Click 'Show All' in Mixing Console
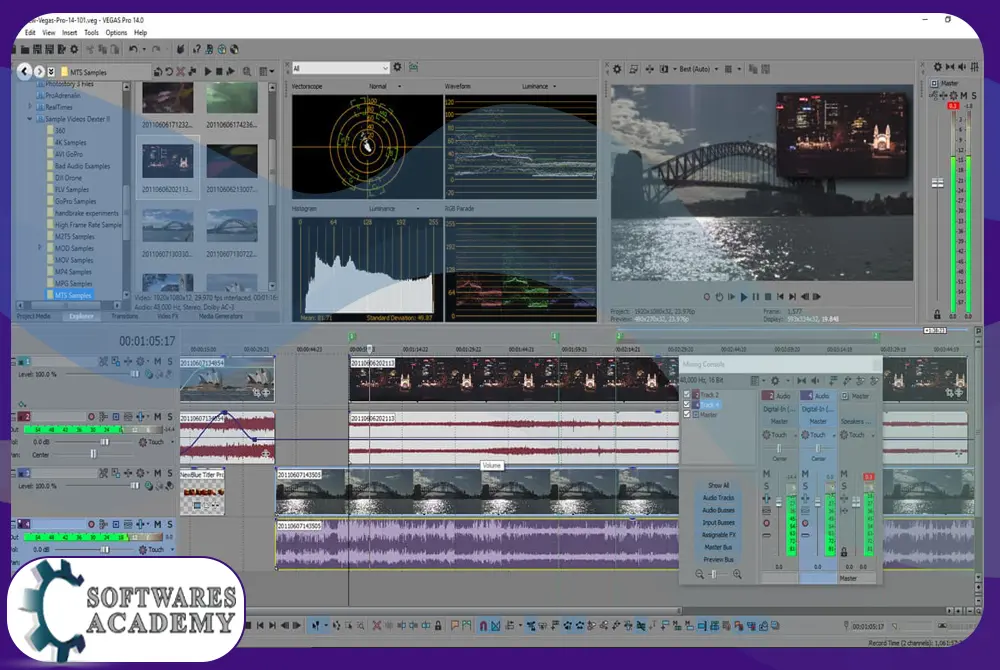This screenshot has width=1000, height=670. [718, 485]
